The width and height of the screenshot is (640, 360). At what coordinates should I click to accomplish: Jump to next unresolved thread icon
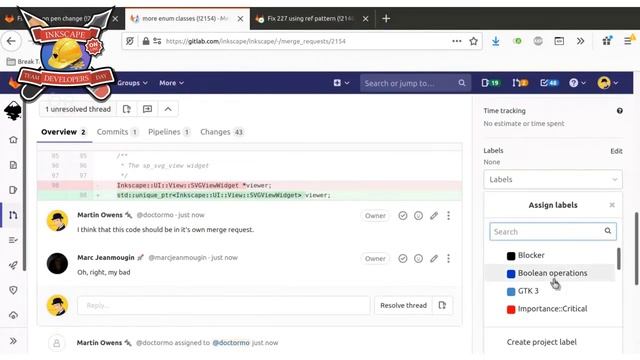pos(147,109)
